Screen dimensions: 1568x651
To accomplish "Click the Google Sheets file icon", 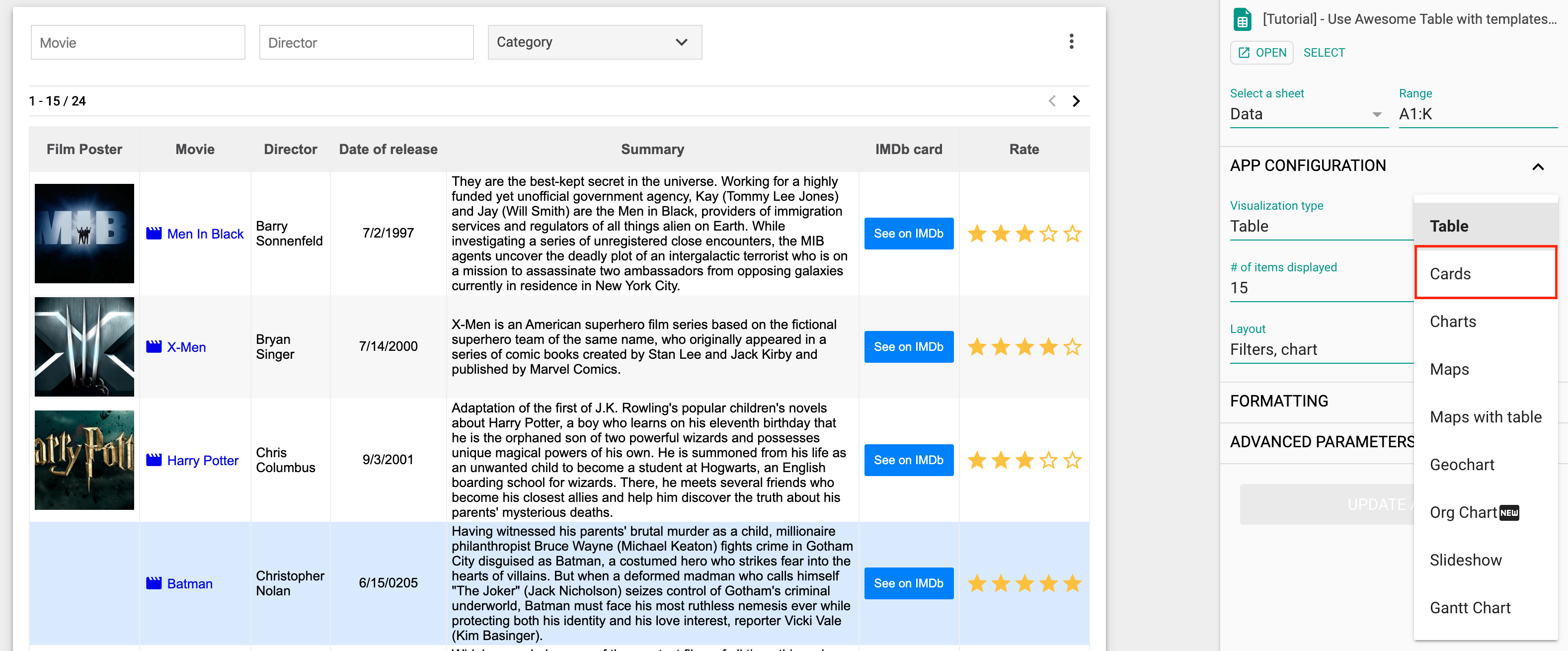I will point(1242,19).
